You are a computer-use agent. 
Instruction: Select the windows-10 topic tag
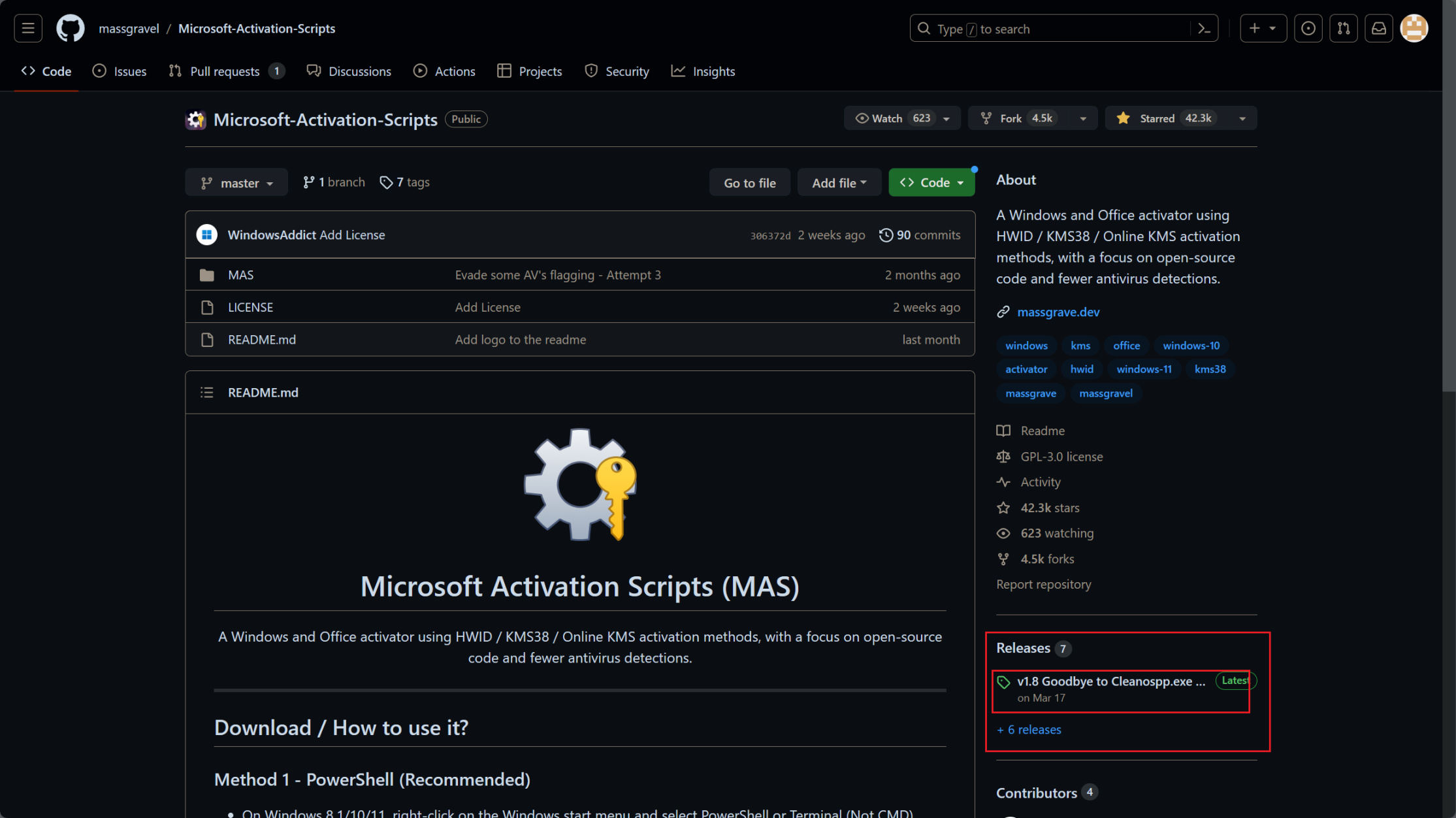click(x=1191, y=346)
